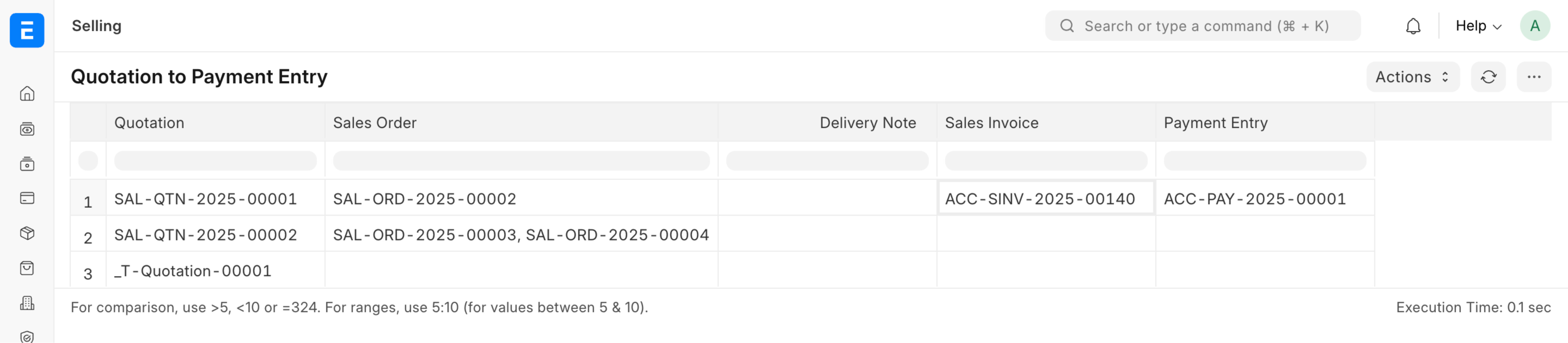Open the Buying bag icon in sidebar
Screen dimensions: 1568x343
pyautogui.click(x=27, y=268)
